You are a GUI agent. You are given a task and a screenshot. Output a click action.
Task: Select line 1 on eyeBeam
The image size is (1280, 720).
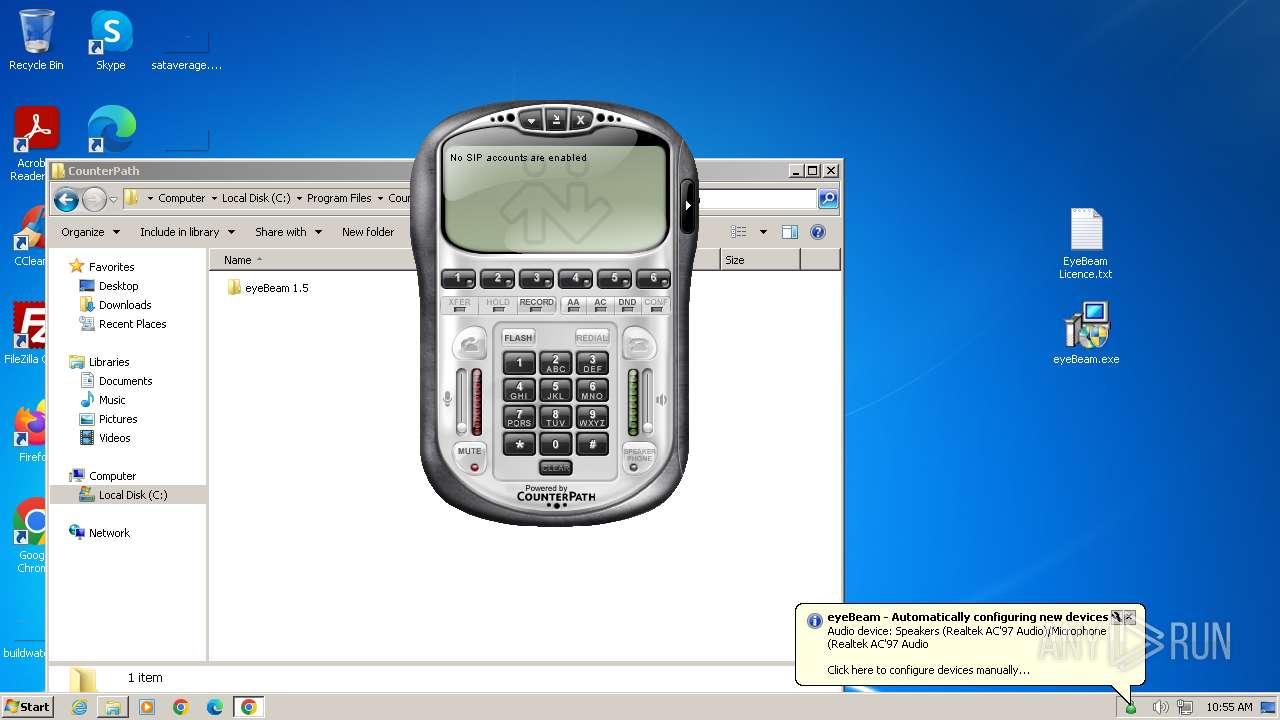pyautogui.click(x=458, y=279)
